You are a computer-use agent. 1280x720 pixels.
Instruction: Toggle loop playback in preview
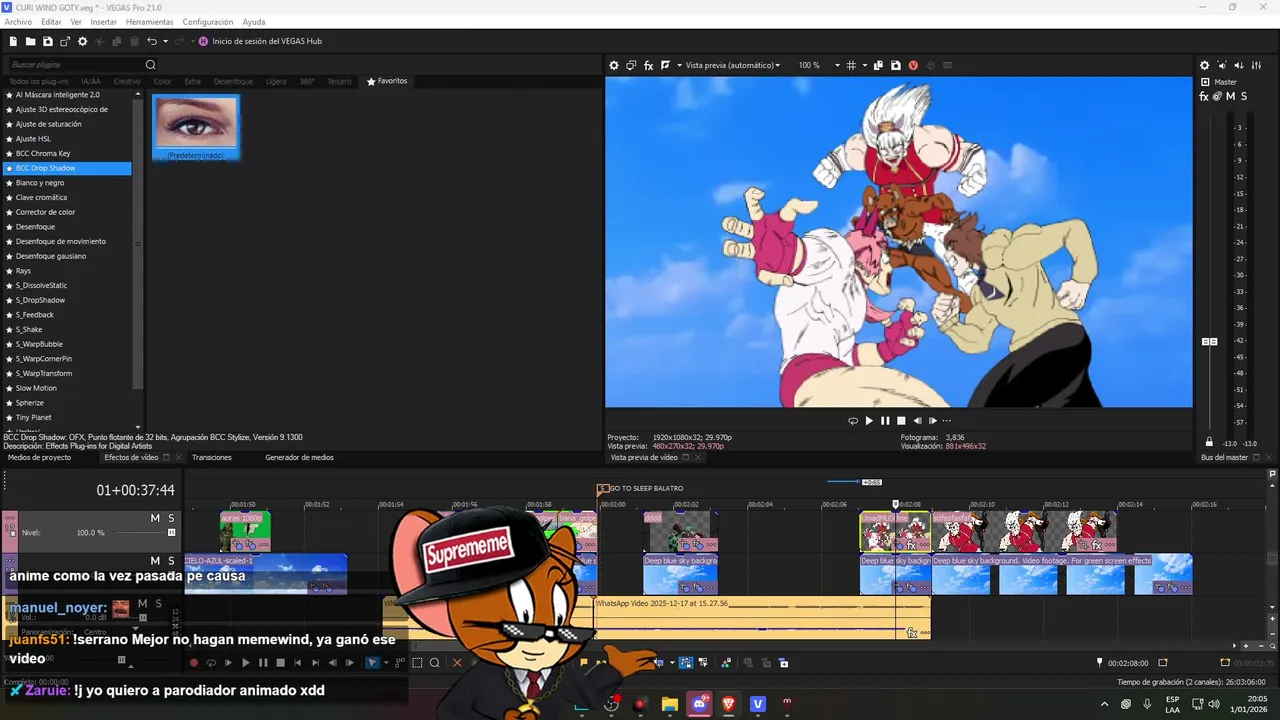[x=853, y=421]
